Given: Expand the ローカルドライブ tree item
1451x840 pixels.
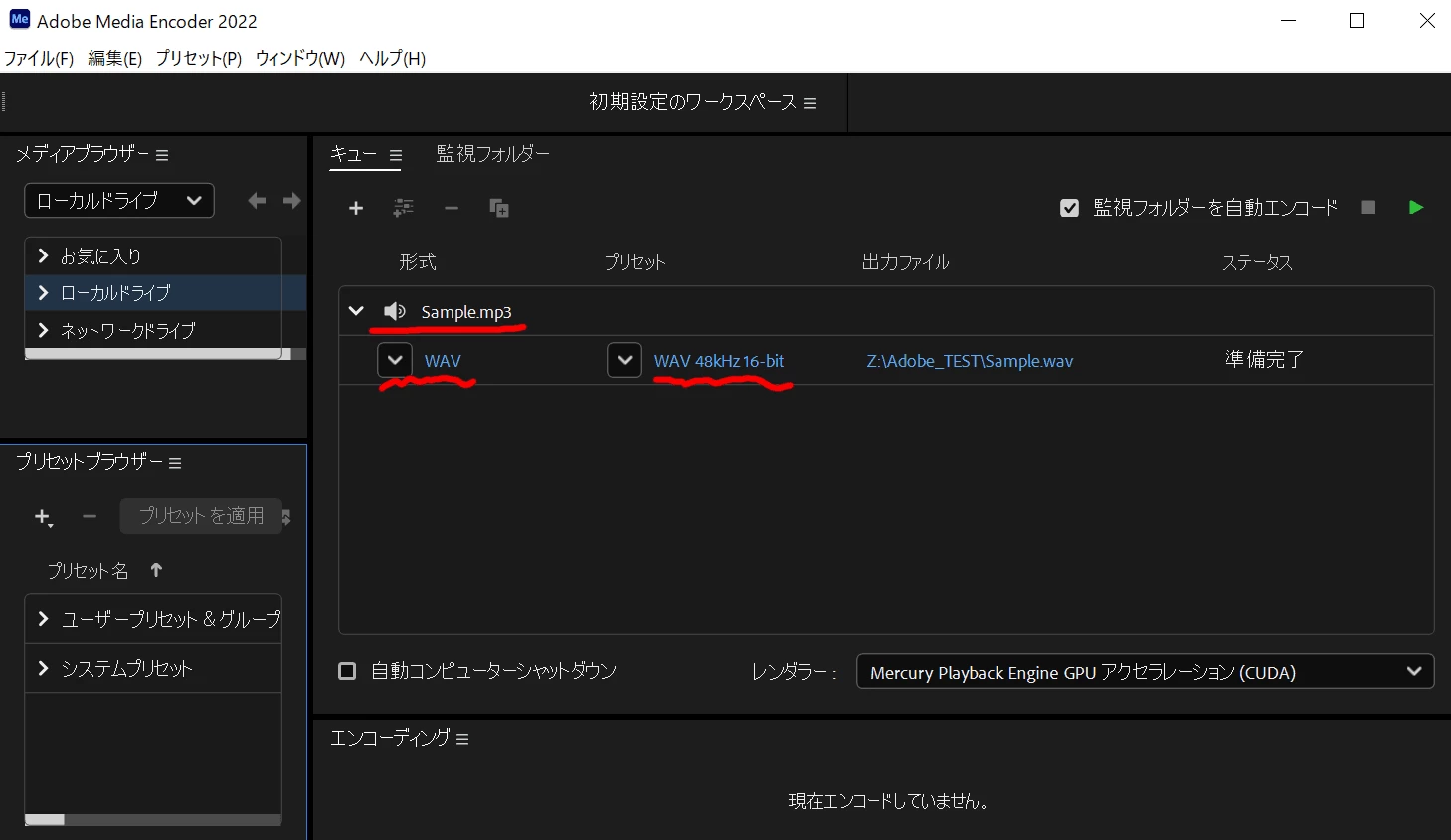Looking at the screenshot, I should (43, 292).
